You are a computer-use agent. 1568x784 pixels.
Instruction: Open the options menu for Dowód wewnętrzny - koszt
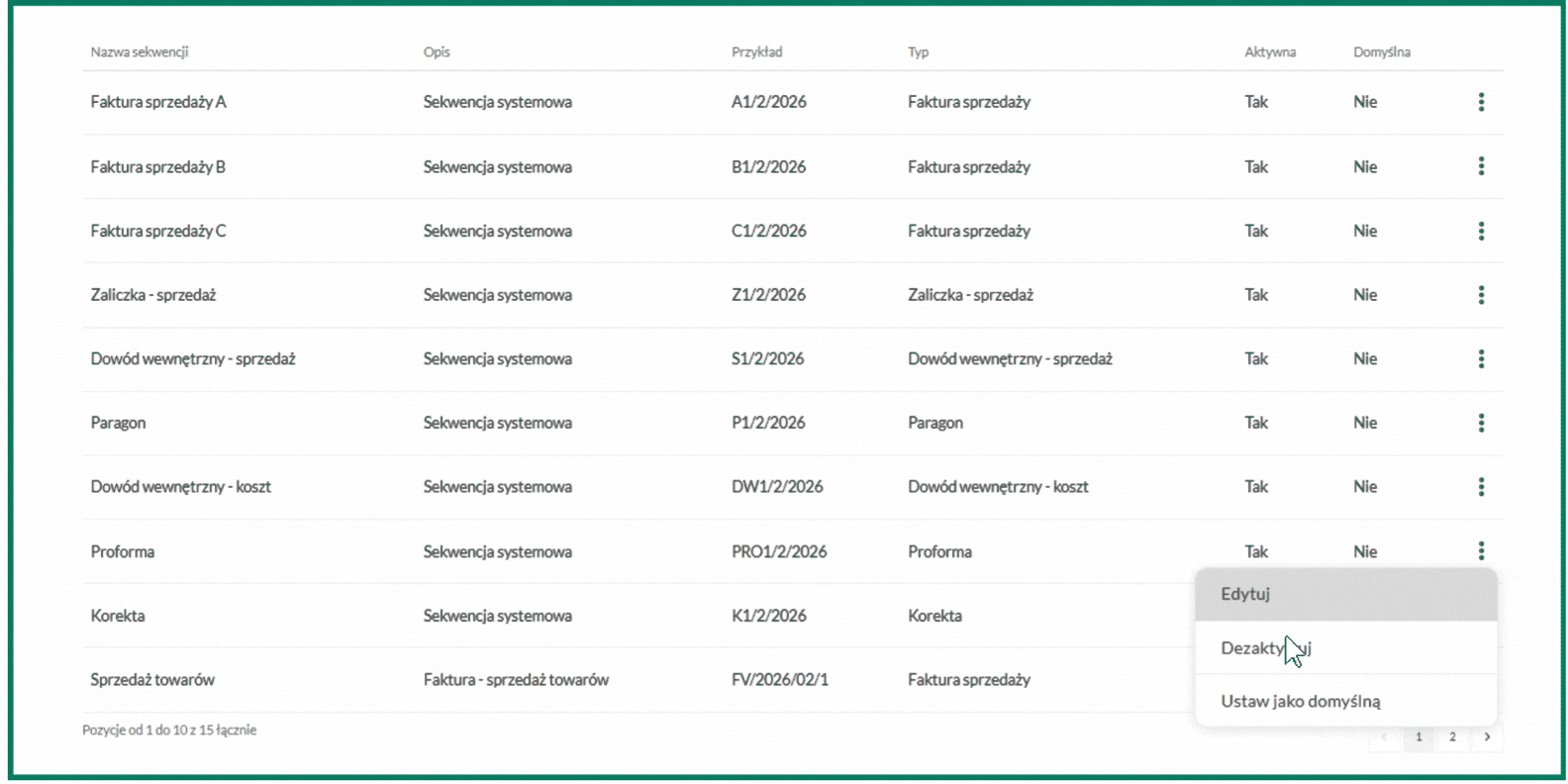click(x=1481, y=486)
